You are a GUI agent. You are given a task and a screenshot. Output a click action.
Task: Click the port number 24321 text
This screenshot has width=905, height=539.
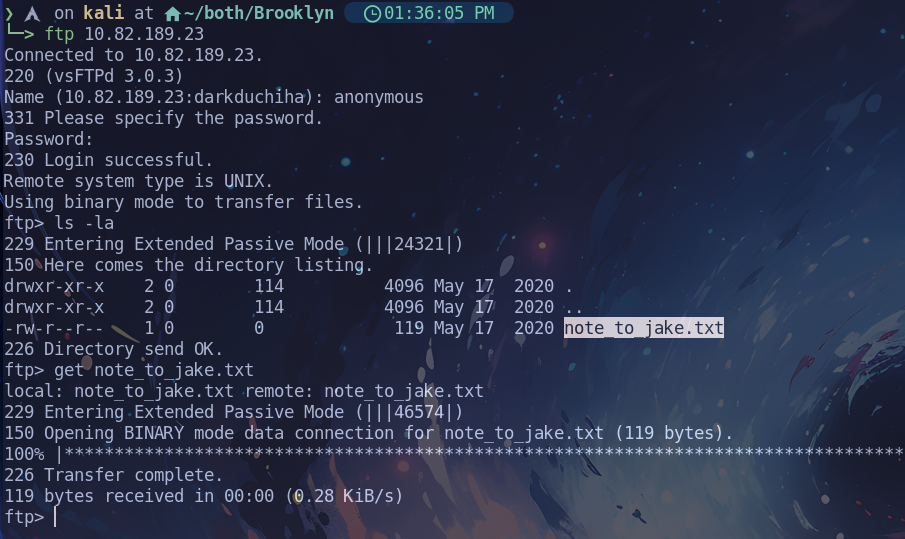pyautogui.click(x=420, y=244)
